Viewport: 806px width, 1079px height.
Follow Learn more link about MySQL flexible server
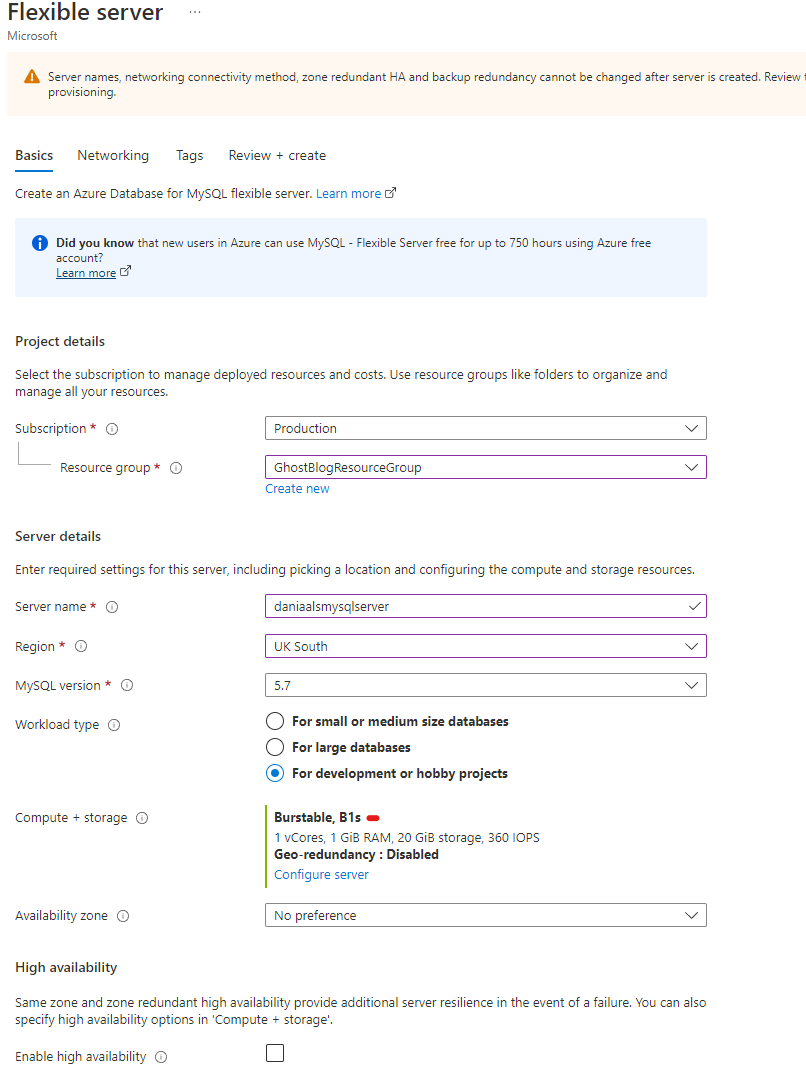pyautogui.click(x=348, y=193)
